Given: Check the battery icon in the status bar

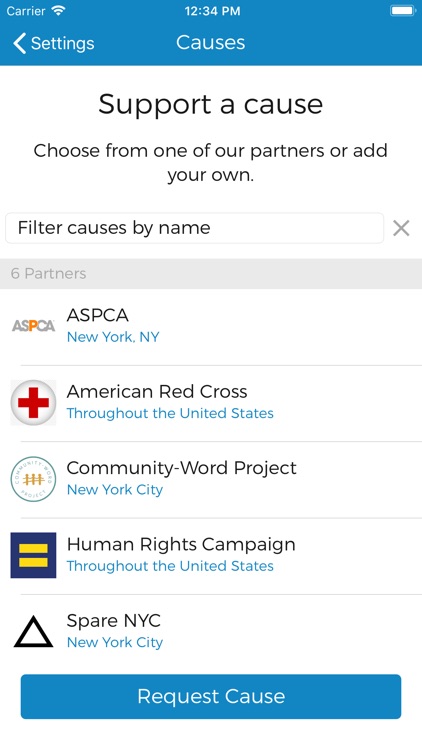Looking at the screenshot, I should click(x=403, y=11).
